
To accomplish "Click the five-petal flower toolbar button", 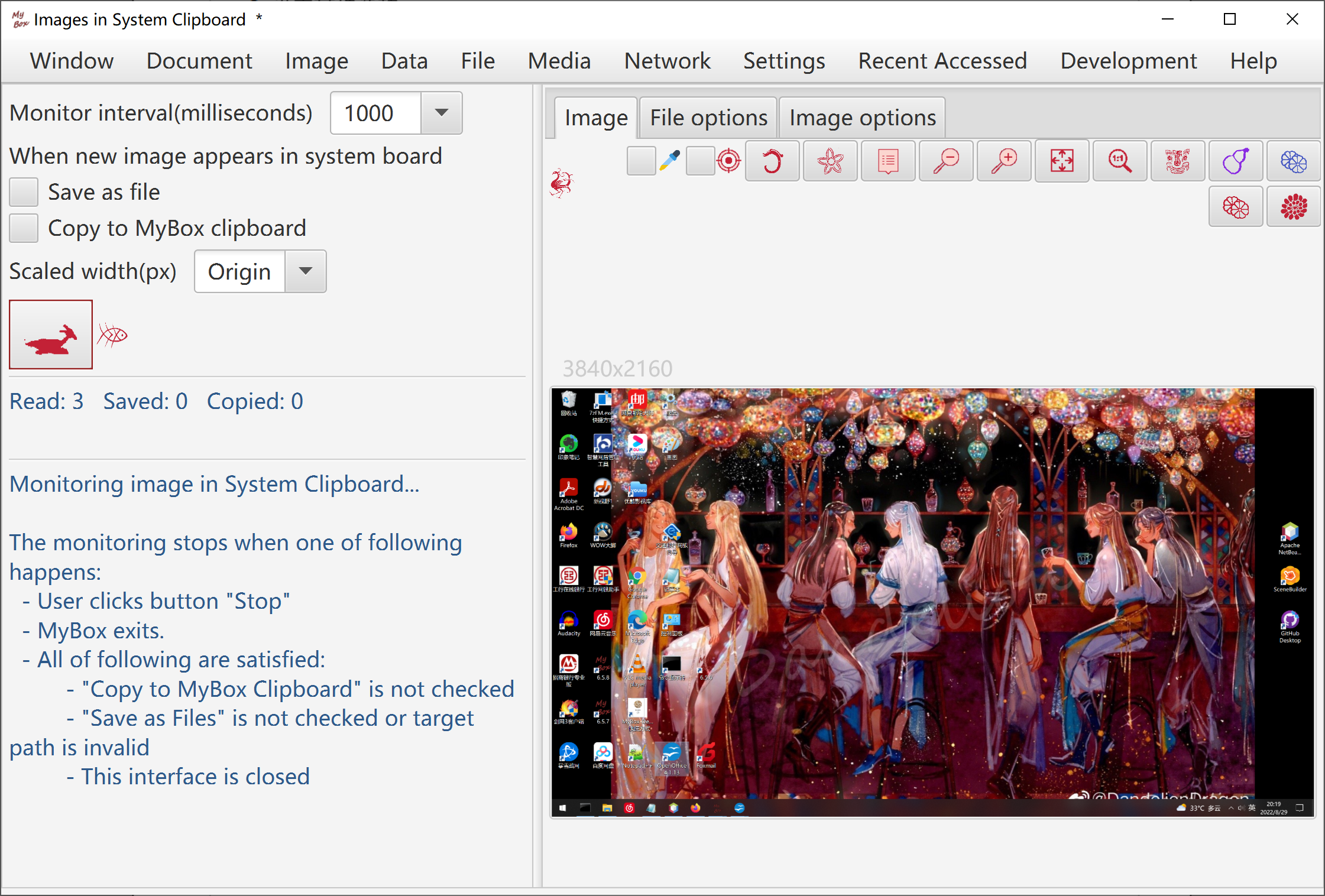I will (830, 161).
